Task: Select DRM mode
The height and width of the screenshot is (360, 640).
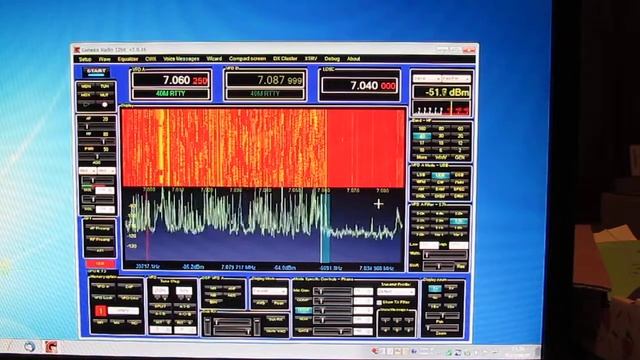Action: tap(459, 196)
